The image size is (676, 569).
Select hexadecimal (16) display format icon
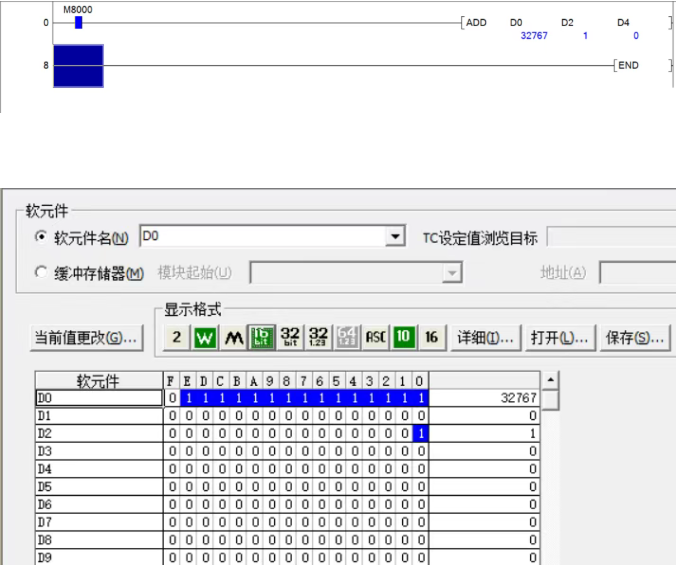click(431, 338)
